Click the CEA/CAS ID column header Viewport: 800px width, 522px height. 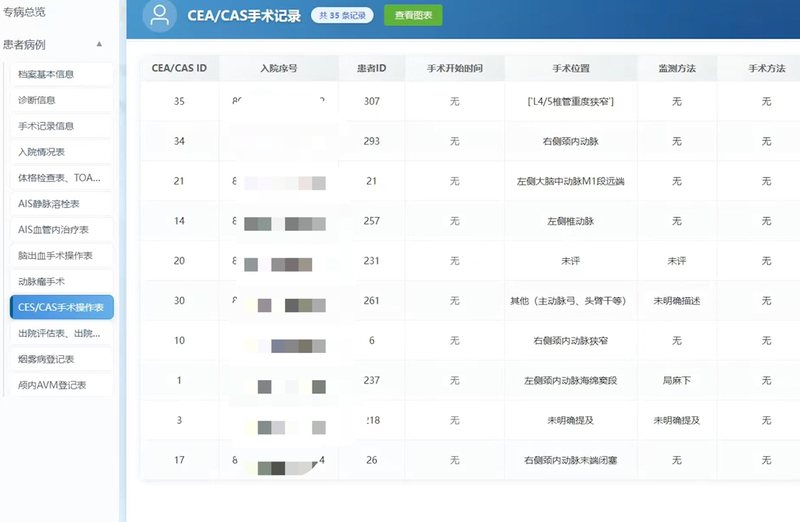179,68
